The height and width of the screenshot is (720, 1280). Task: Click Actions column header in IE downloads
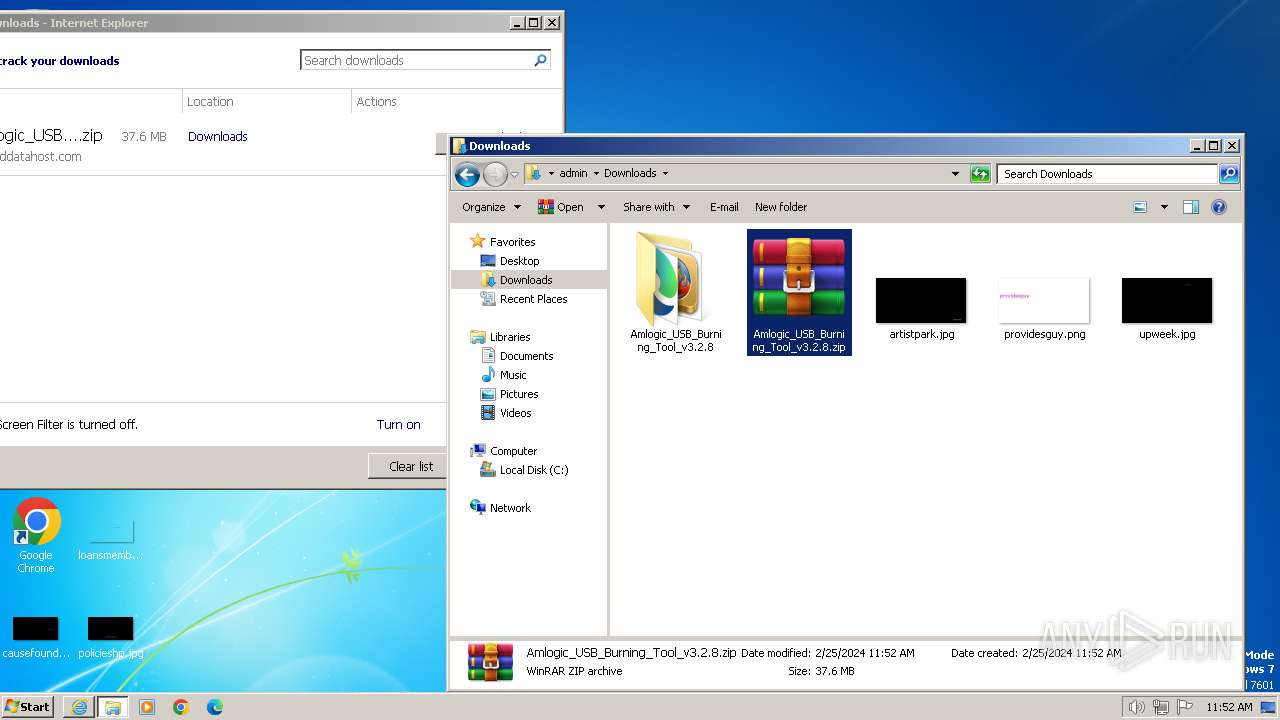(x=377, y=101)
